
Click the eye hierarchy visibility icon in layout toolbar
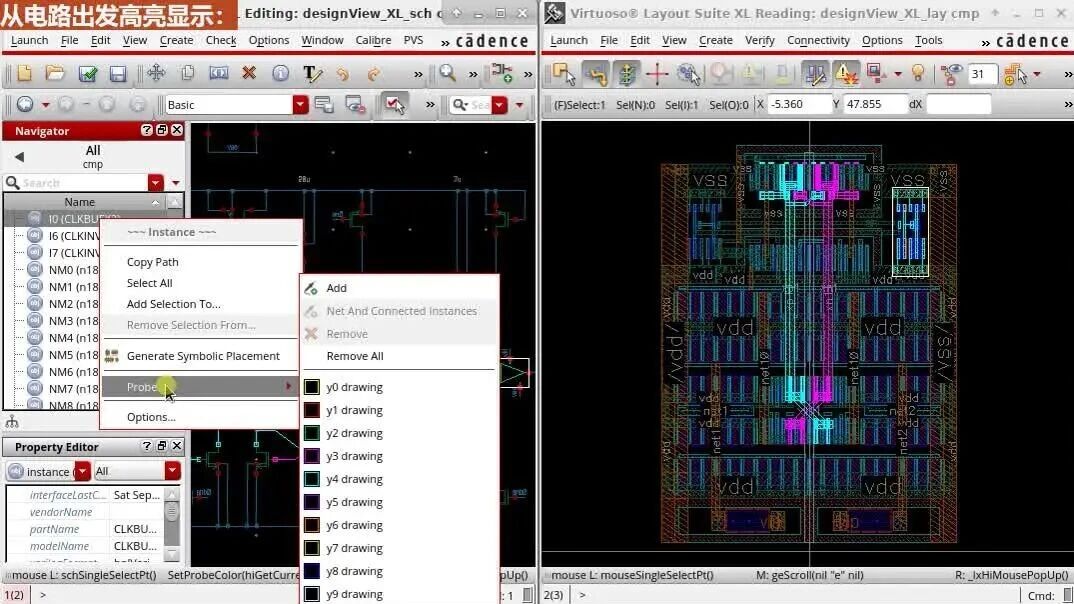[950, 73]
